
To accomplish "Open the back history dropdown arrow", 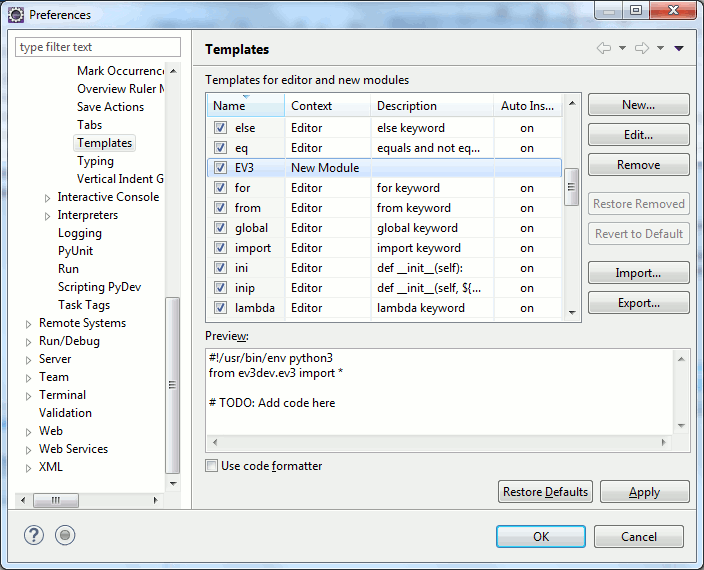I will [x=622, y=48].
